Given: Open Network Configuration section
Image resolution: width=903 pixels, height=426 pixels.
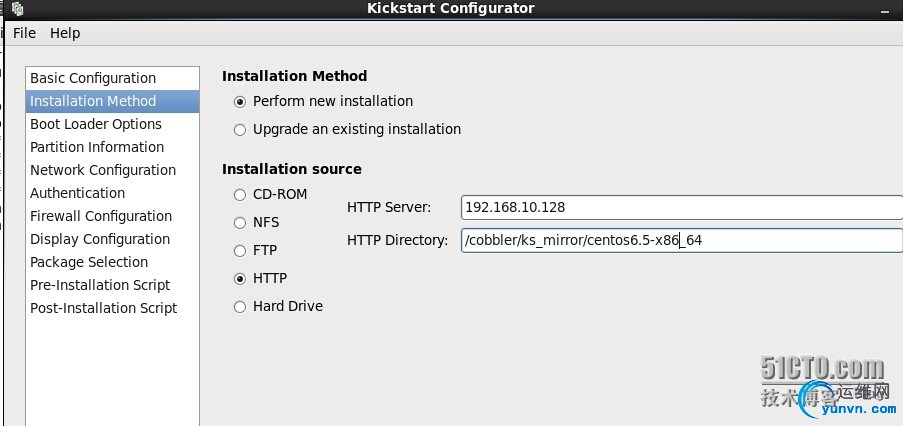Looking at the screenshot, I should click(103, 170).
